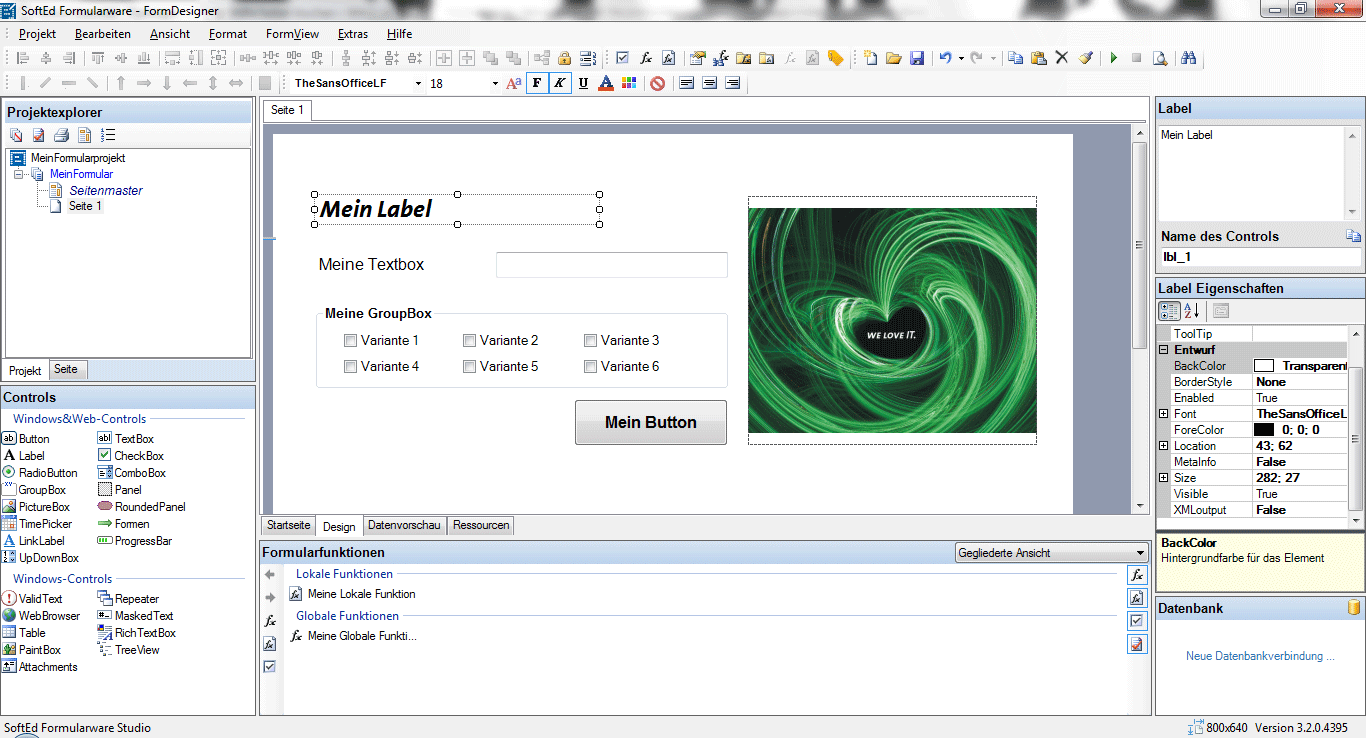Click the fx button right of Formularfunktionen list
The image size is (1366, 738).
(x=1136, y=575)
